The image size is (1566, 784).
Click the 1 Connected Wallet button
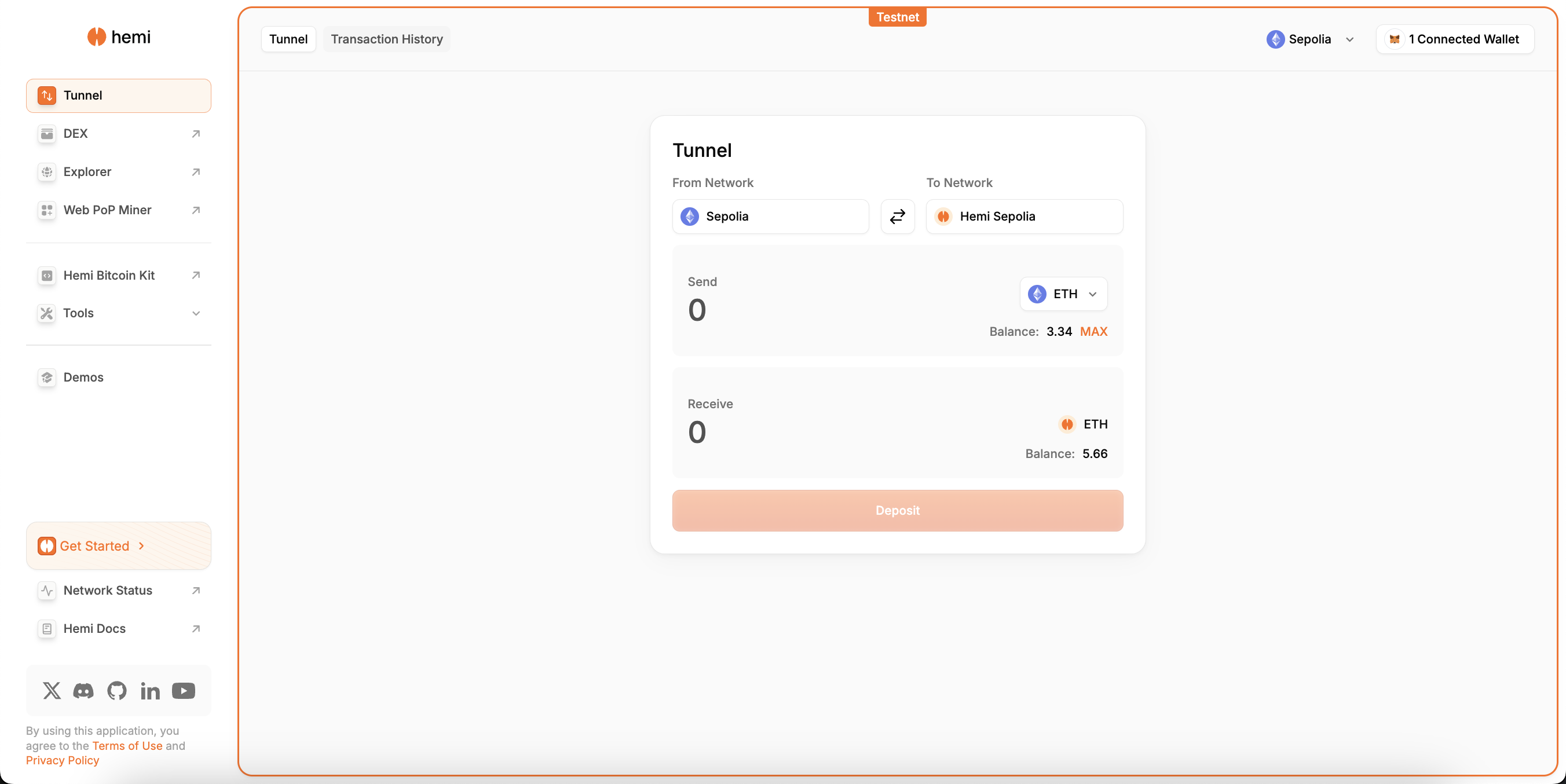pos(1455,39)
